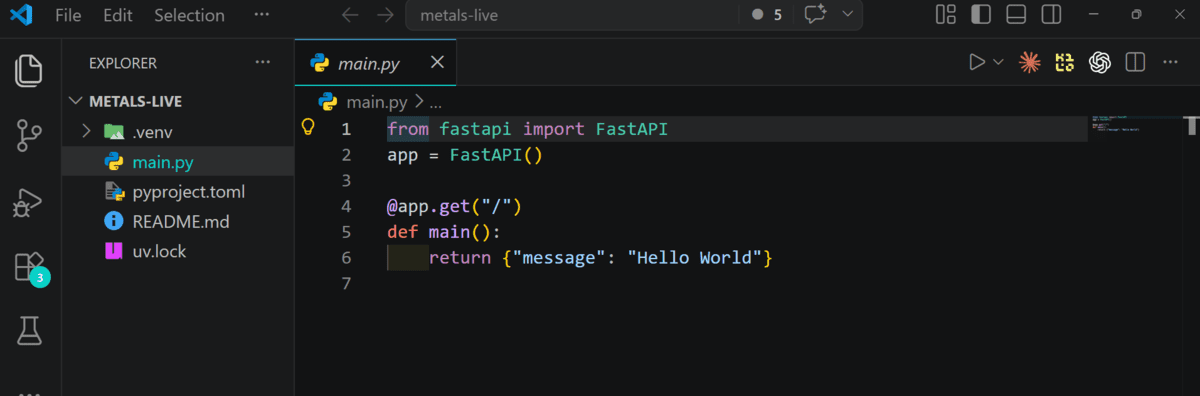Image resolution: width=1200 pixels, height=396 pixels.
Task: Select main.py in the Explorer tree
Action: 178,162
